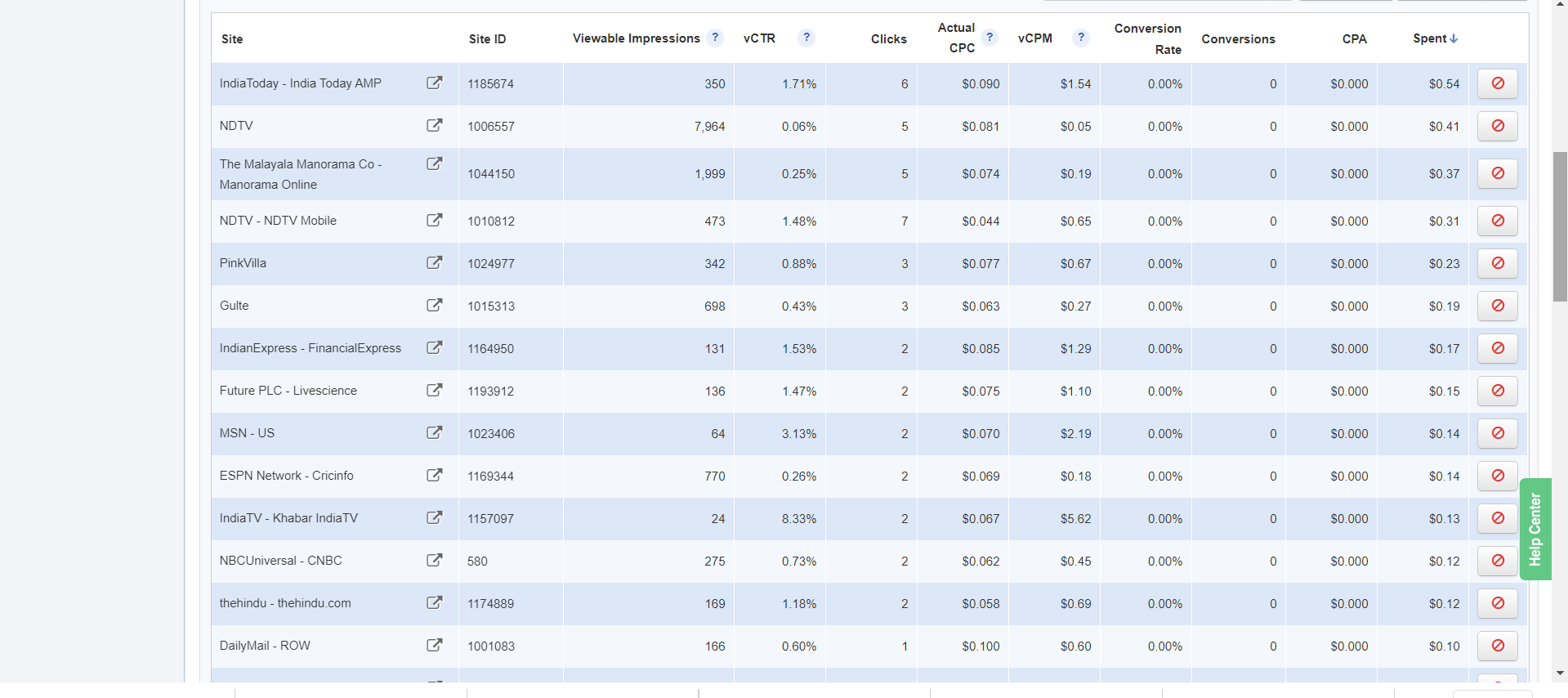Open external link for thehindu - thehindu.com
Viewport: 1568px width, 698px height.
pos(435,602)
